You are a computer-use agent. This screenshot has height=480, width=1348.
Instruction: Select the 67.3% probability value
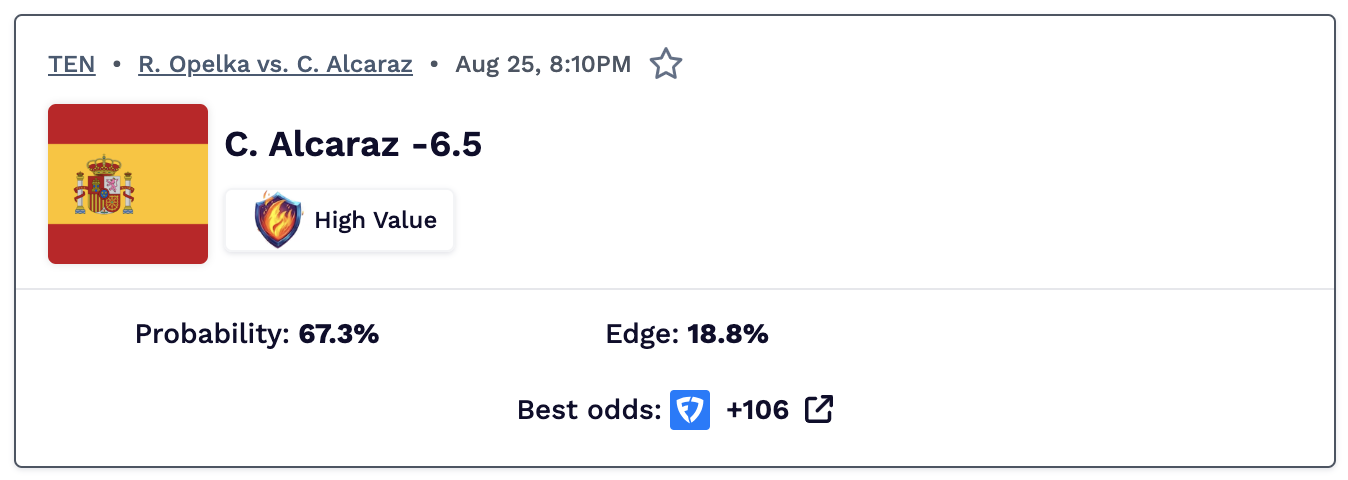point(339,334)
